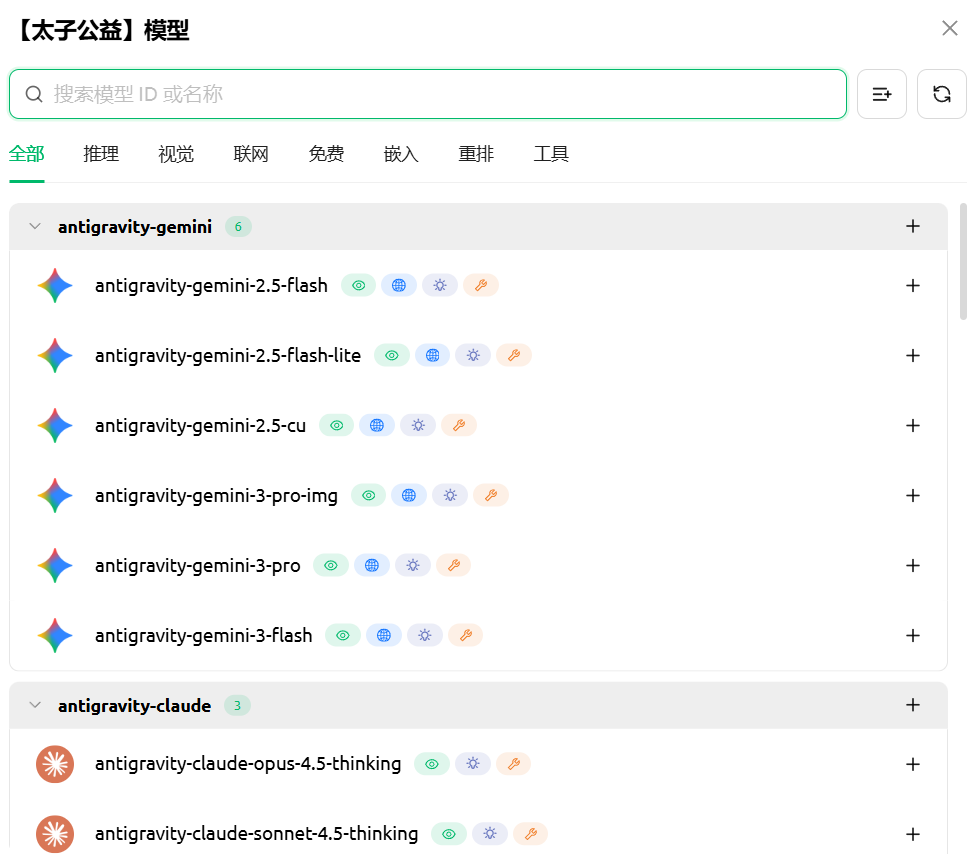This screenshot has height=854, width=979.
Task: Click the vision eye badge on antigravity-gemini-2.5-flash-lite
Action: pyautogui.click(x=392, y=356)
